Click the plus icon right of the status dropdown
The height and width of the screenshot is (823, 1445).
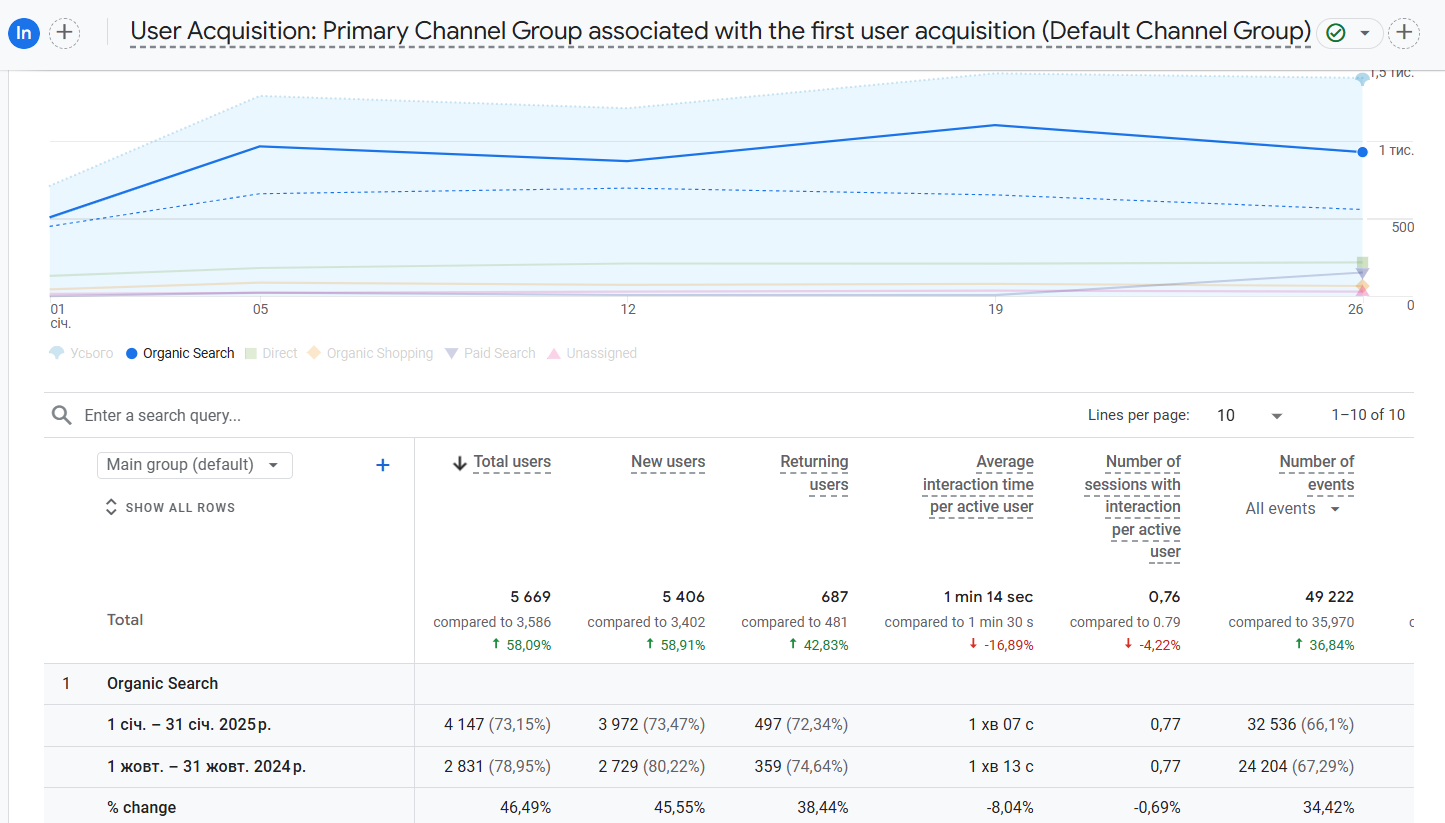click(1404, 33)
